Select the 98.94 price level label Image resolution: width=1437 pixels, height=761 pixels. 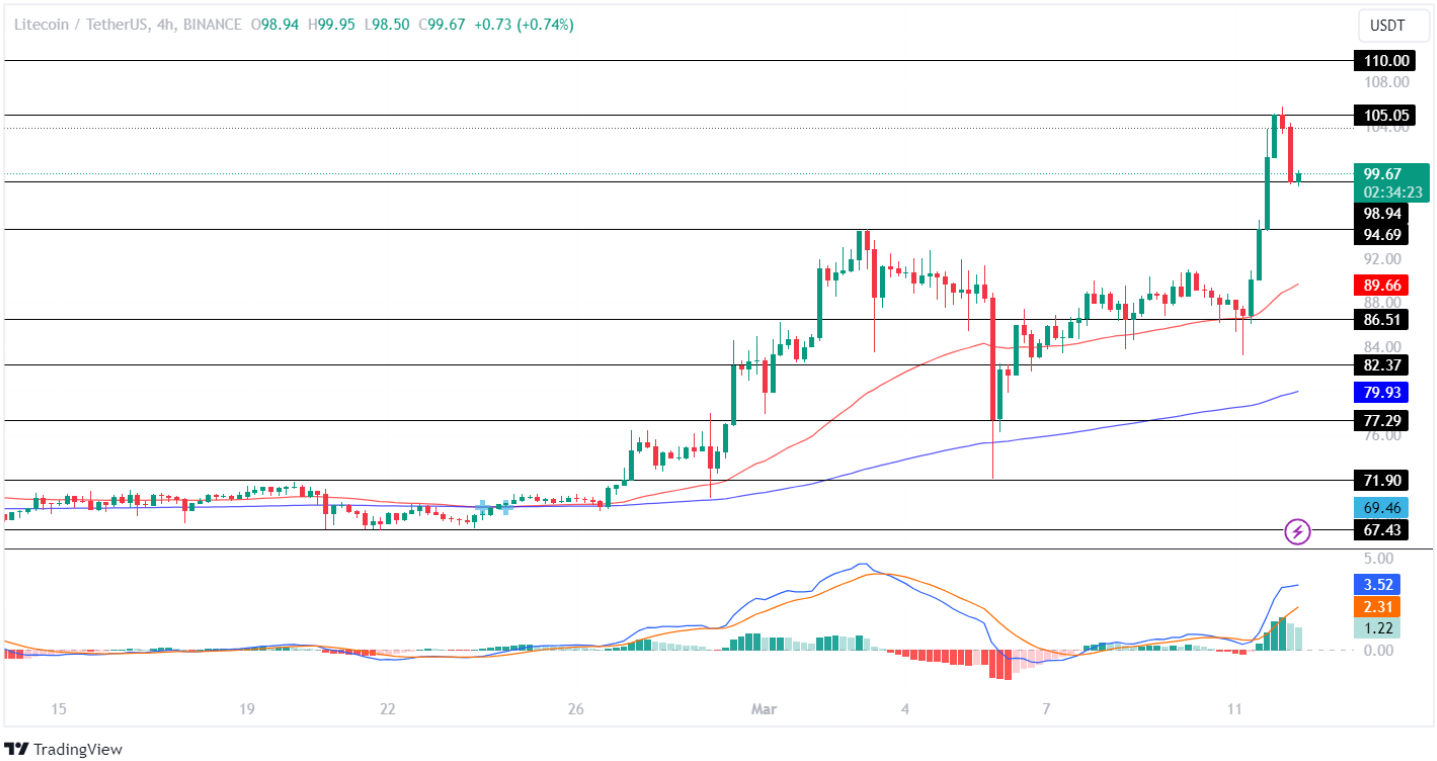(1380, 214)
